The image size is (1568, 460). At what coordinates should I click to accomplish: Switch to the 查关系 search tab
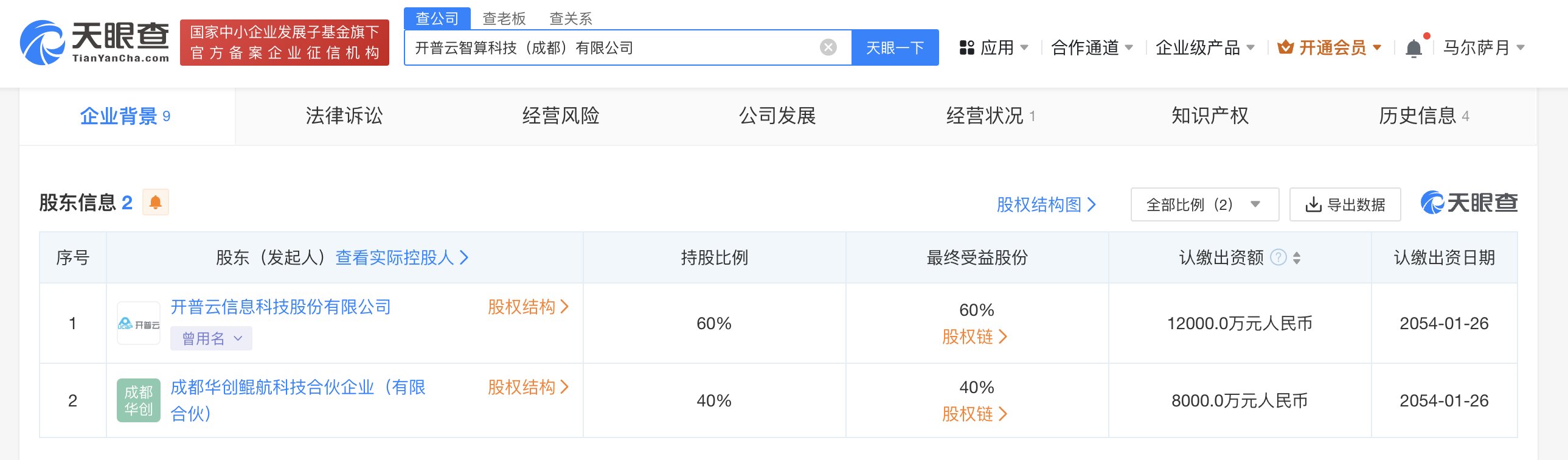(x=571, y=19)
